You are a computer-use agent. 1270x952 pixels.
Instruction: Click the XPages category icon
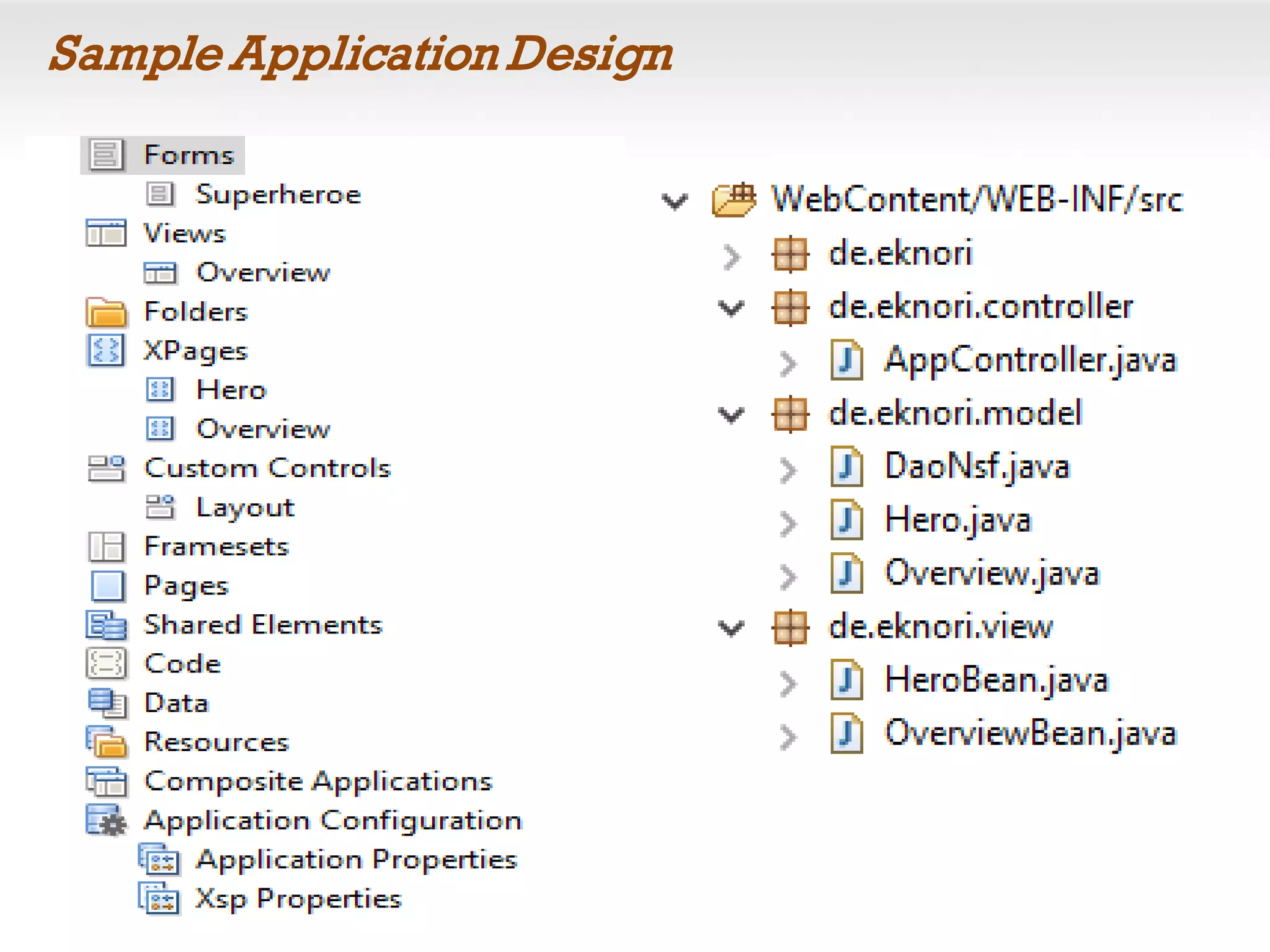[105, 350]
